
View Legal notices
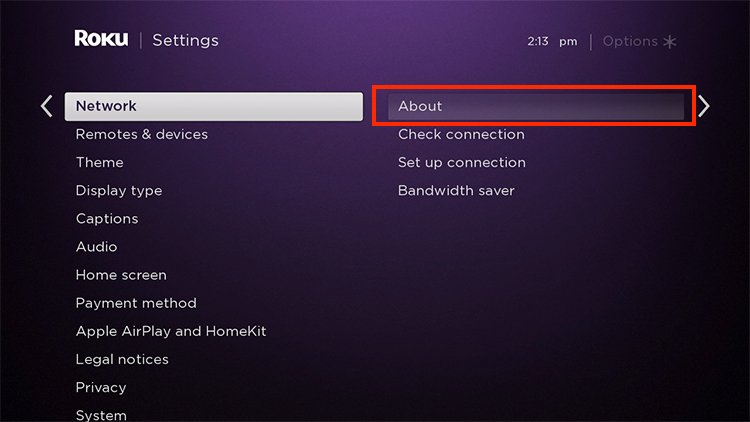(122, 360)
